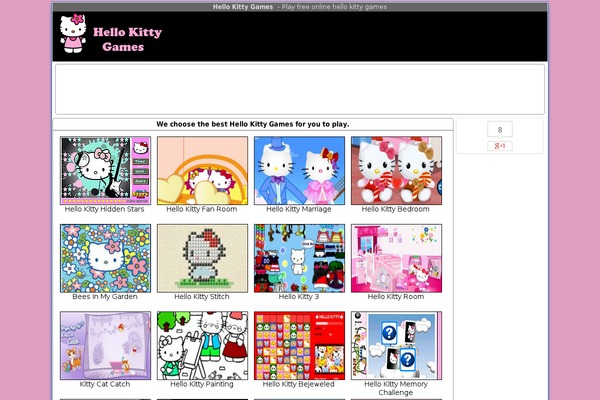Click the Hello Kitty Fan Room text link
600x400 pixels.
(202, 209)
